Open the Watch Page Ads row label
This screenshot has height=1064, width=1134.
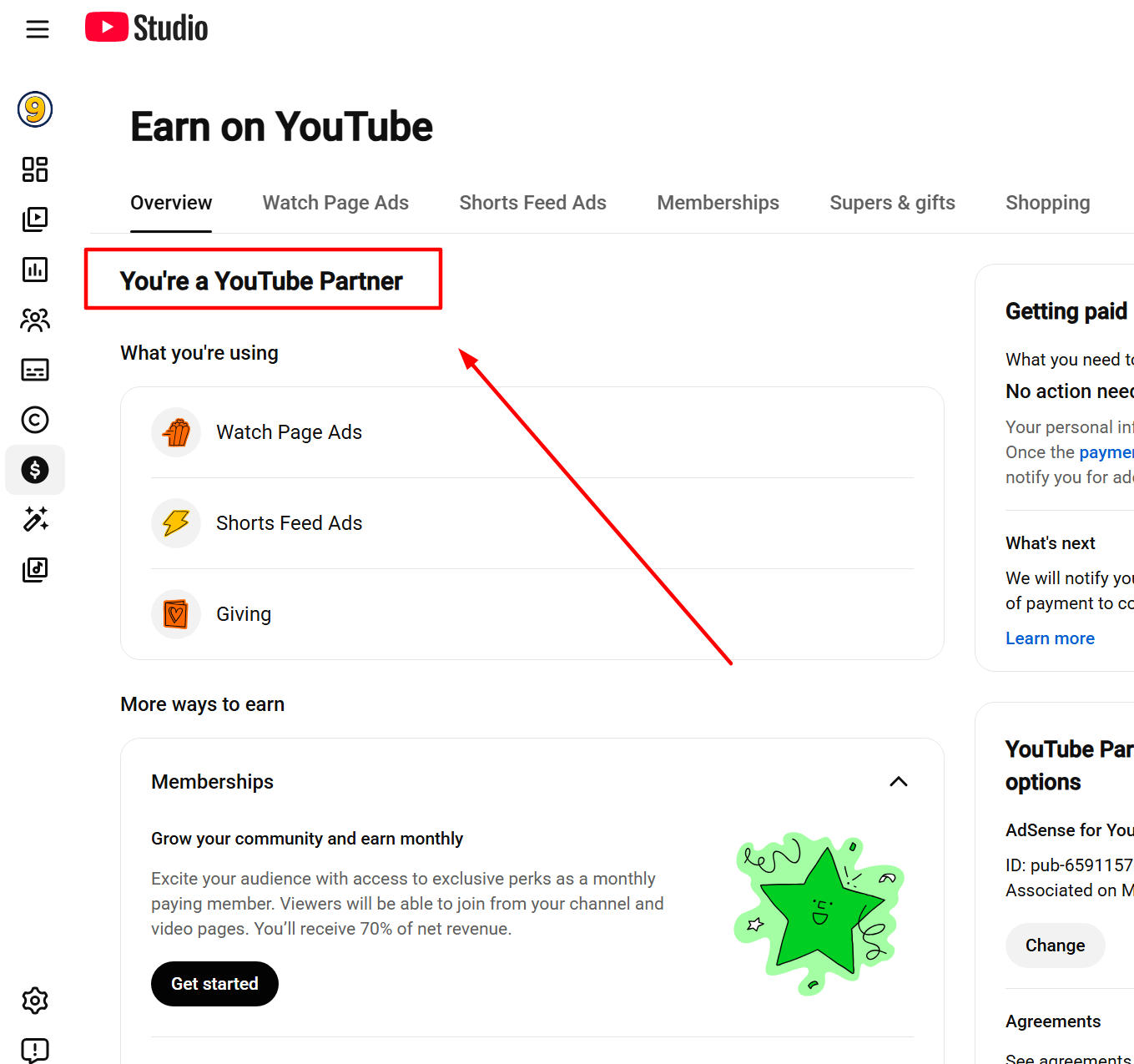click(x=289, y=432)
